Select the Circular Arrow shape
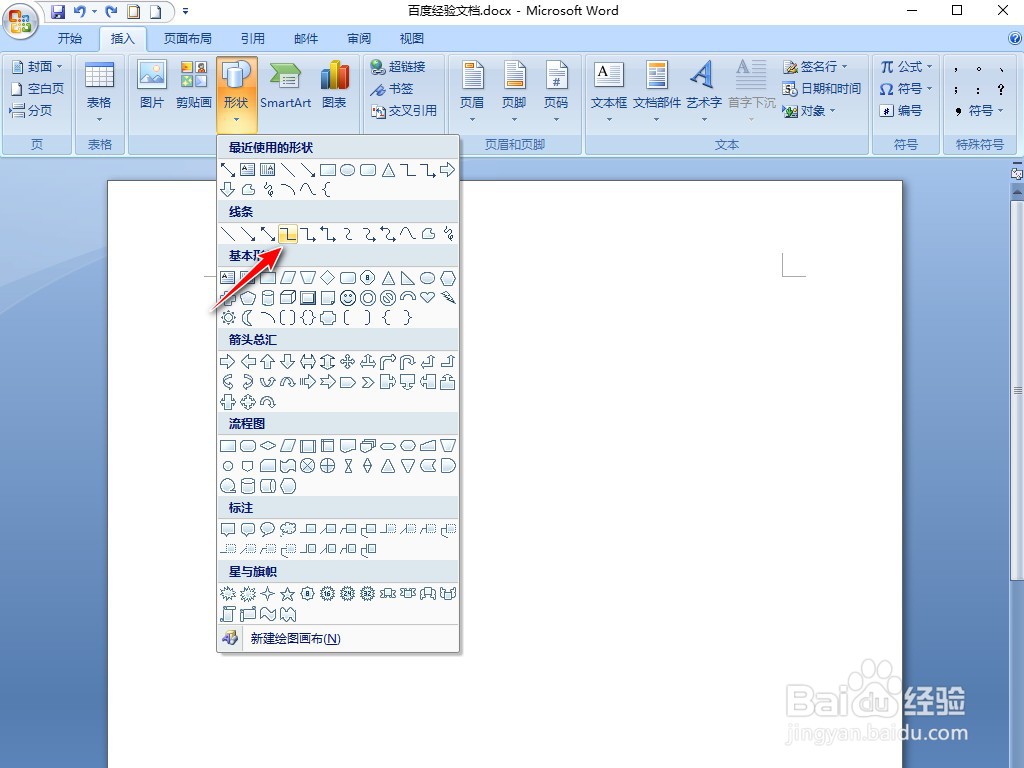This screenshot has width=1024, height=768. click(x=268, y=402)
